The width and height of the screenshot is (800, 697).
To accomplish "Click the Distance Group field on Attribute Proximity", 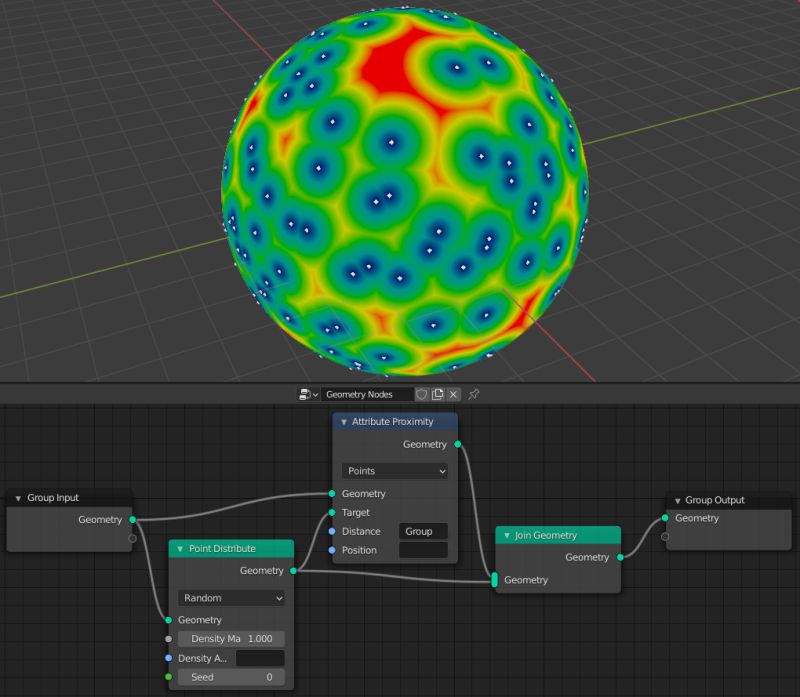I will click(423, 531).
